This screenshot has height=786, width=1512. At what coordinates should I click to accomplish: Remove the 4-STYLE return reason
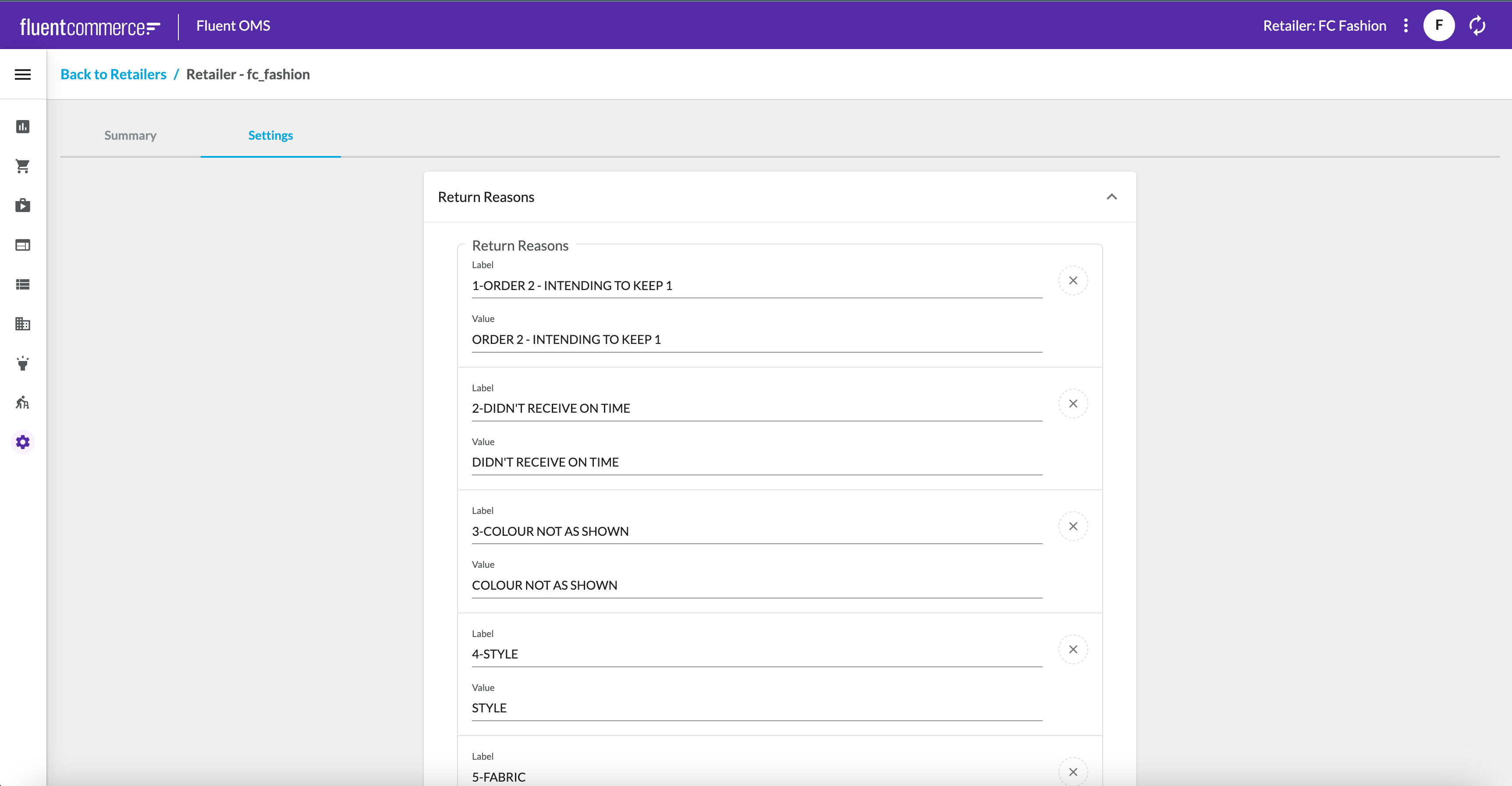[x=1073, y=649]
